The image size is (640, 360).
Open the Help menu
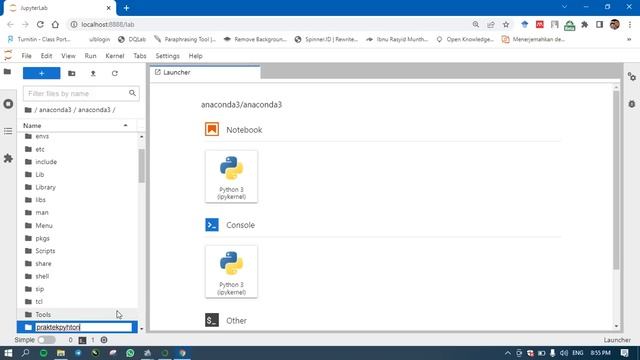[196, 56]
